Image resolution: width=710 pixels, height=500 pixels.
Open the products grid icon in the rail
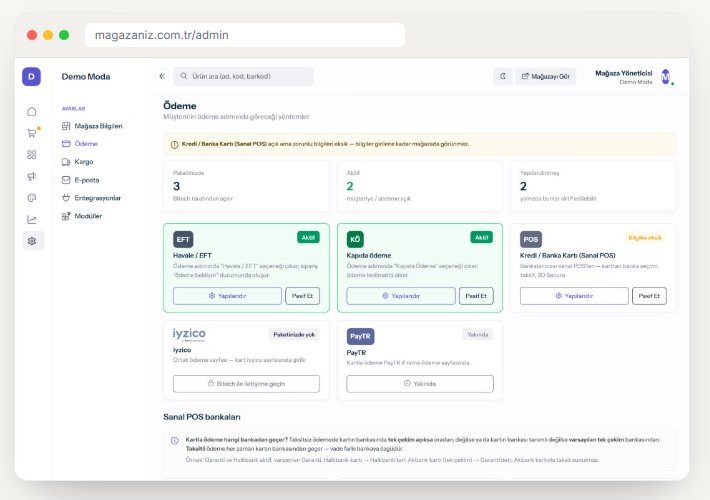click(x=32, y=154)
